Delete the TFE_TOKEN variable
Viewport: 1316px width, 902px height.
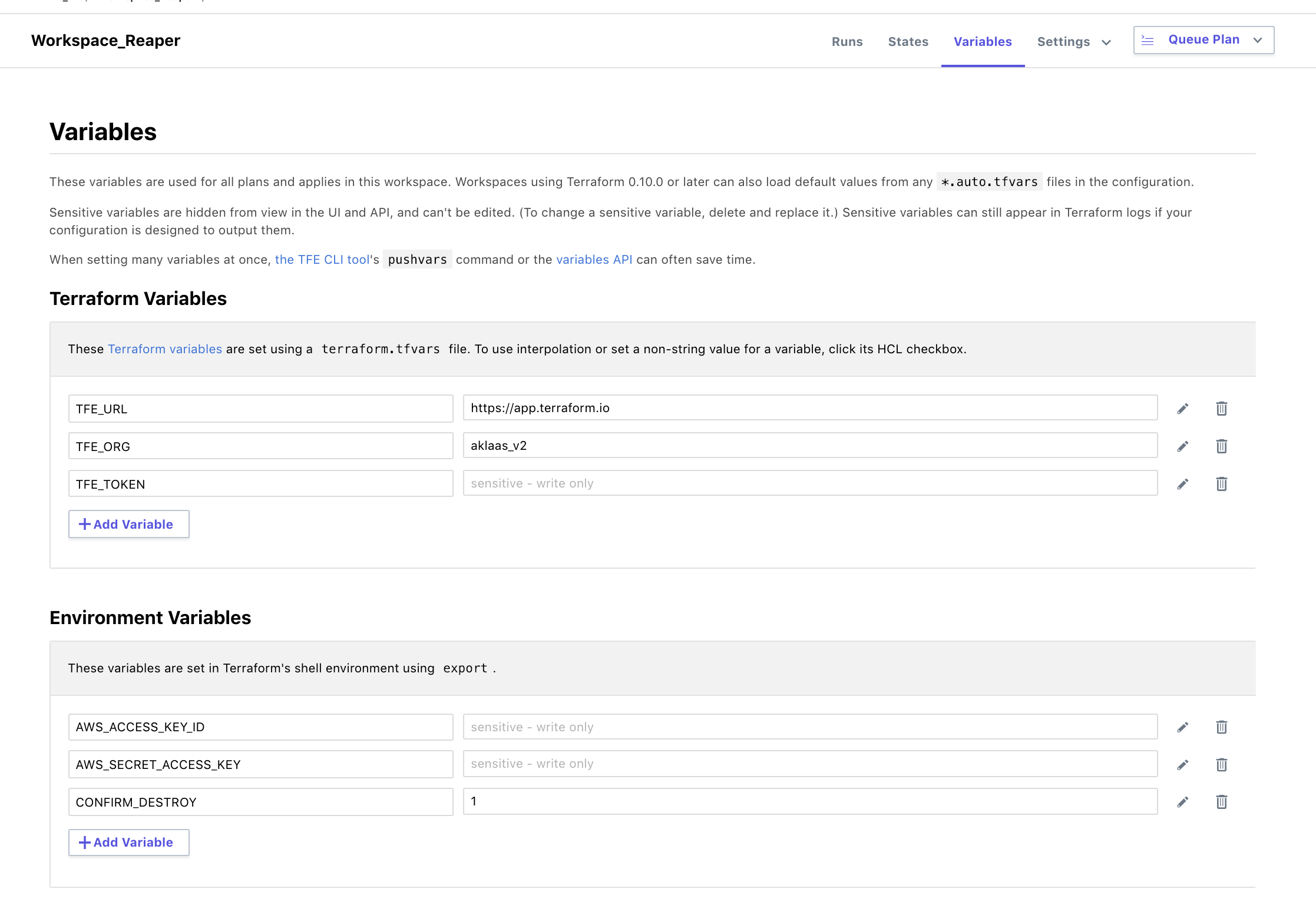tap(1221, 484)
